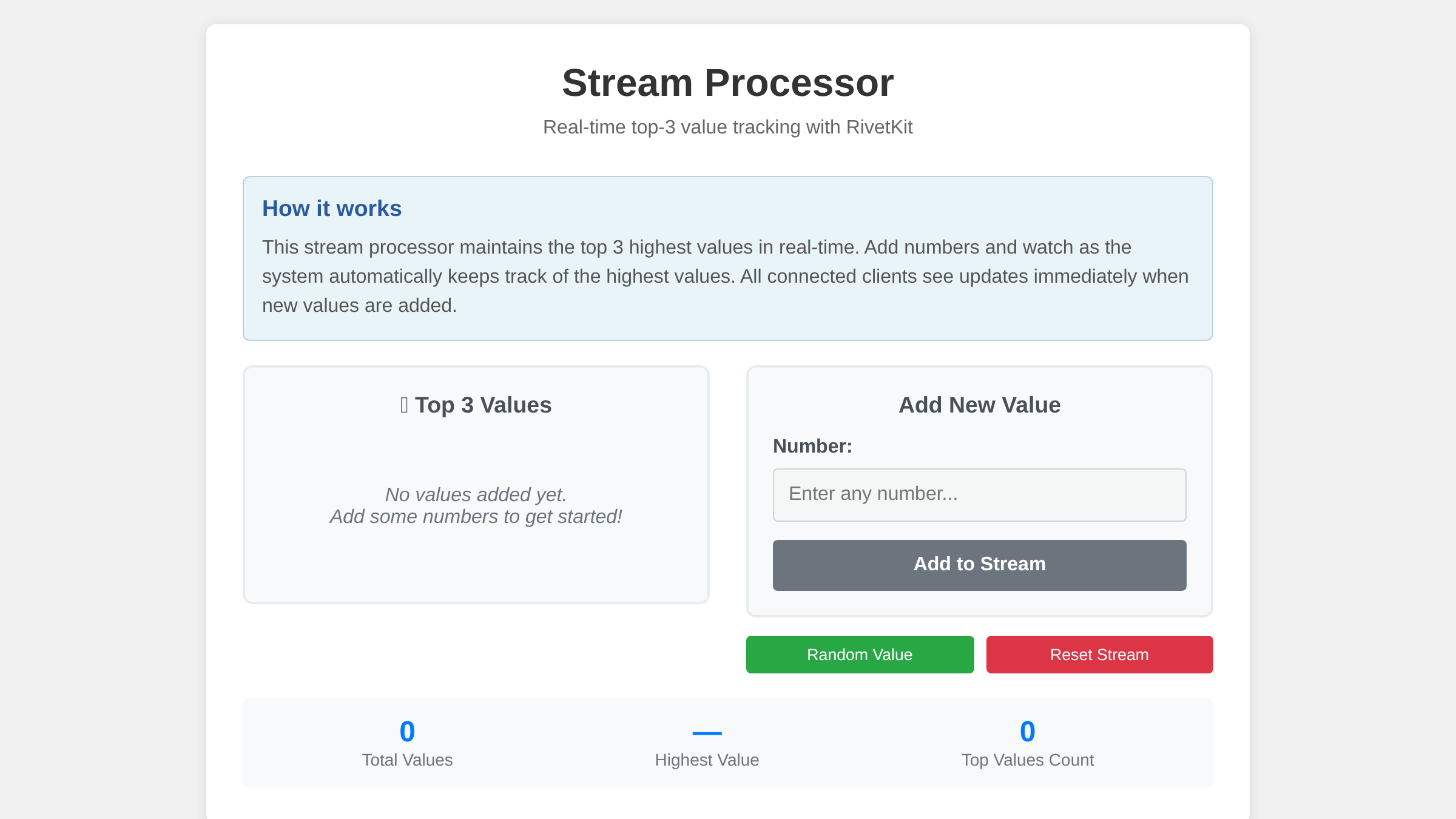Click the Total Values label text

point(407,760)
